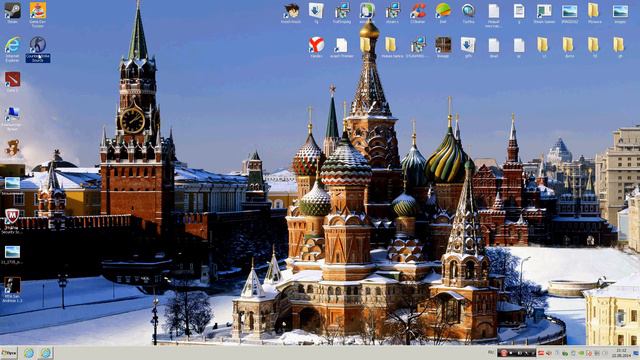
Task: Launch the GTA San Andreas shortcut
Action: tap(12, 289)
